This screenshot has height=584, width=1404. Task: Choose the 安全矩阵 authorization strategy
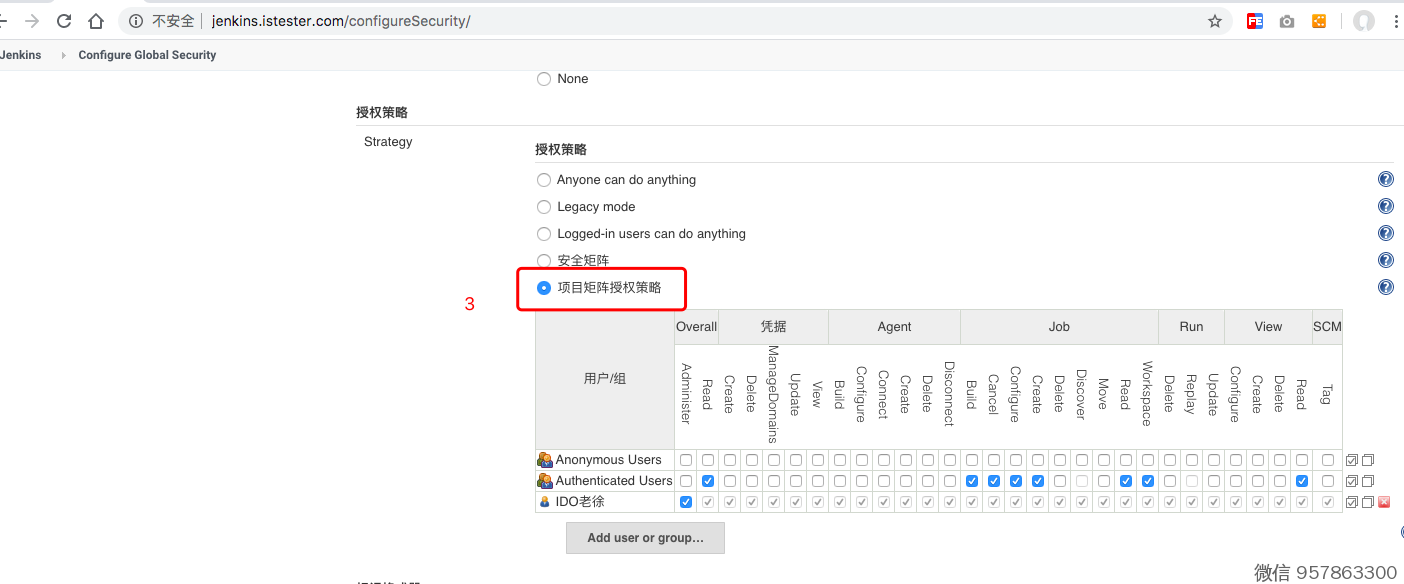click(x=544, y=261)
